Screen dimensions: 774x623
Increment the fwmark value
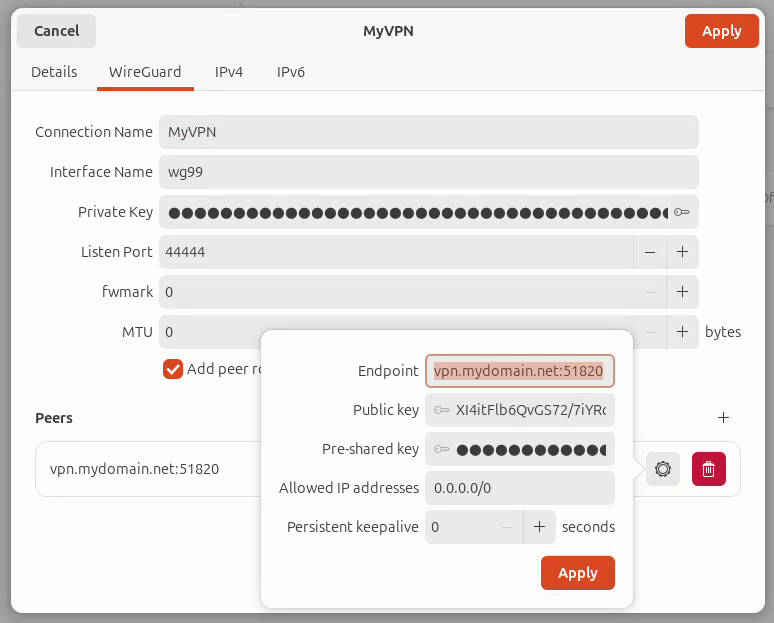(682, 292)
